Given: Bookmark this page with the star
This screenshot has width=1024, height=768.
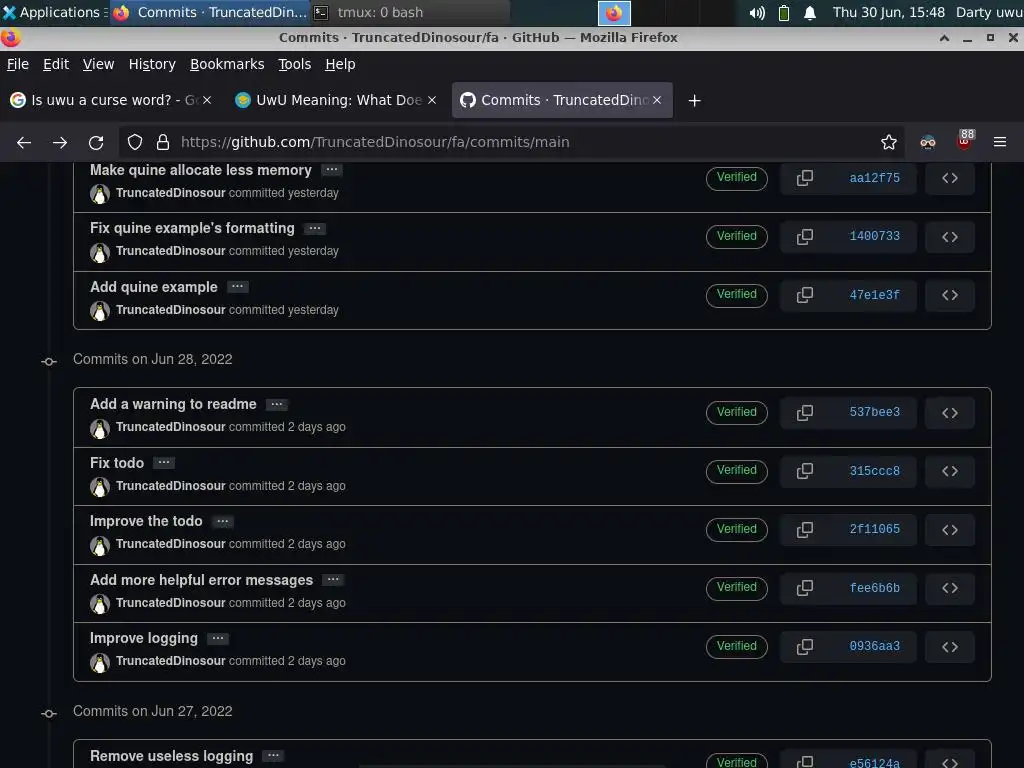Looking at the screenshot, I should (888, 142).
